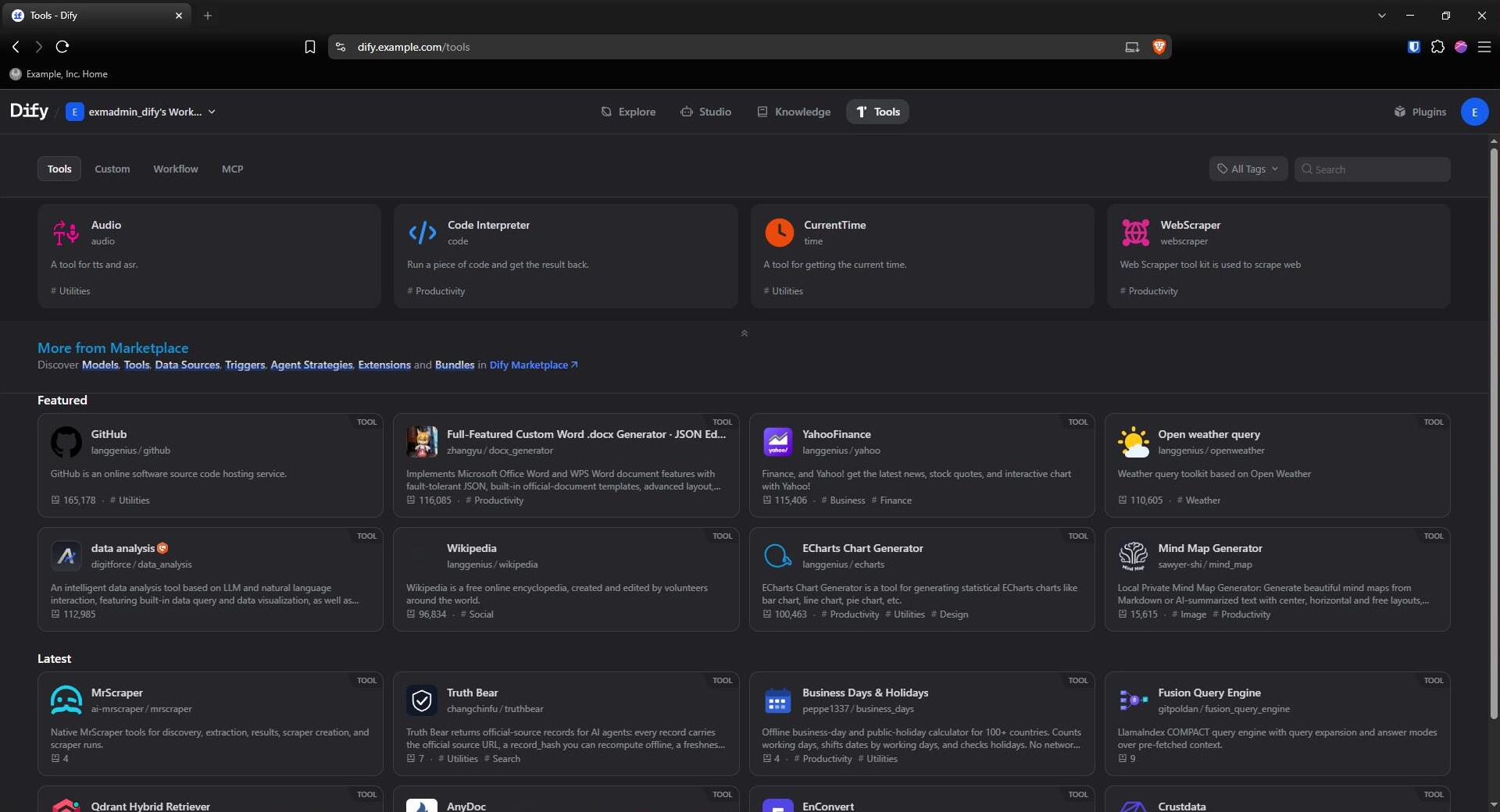Bookmark this page
Screen dimensions: 1500x812
pos(309,47)
